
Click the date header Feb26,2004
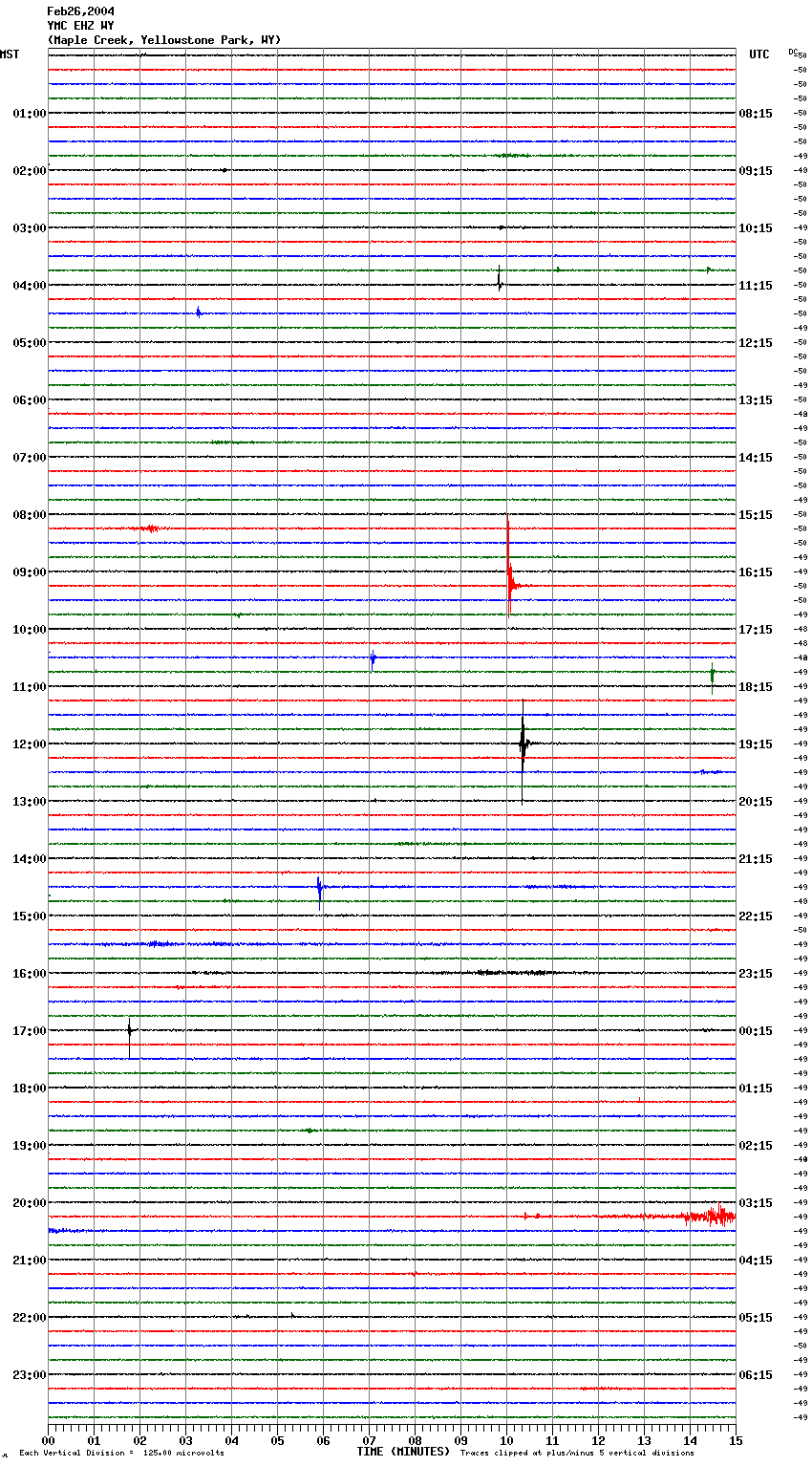coord(81,11)
